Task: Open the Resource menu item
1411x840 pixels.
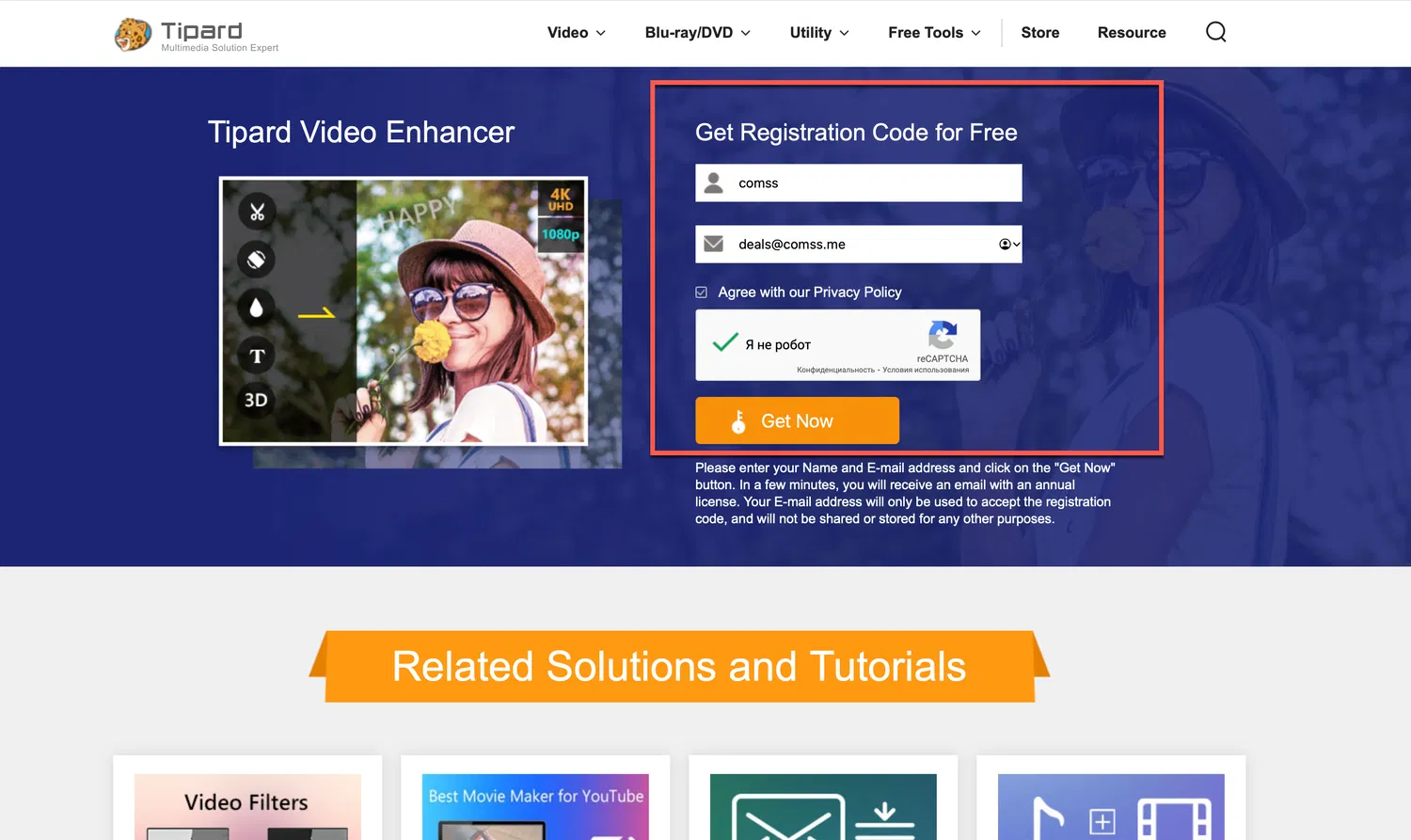Action: click(x=1132, y=32)
